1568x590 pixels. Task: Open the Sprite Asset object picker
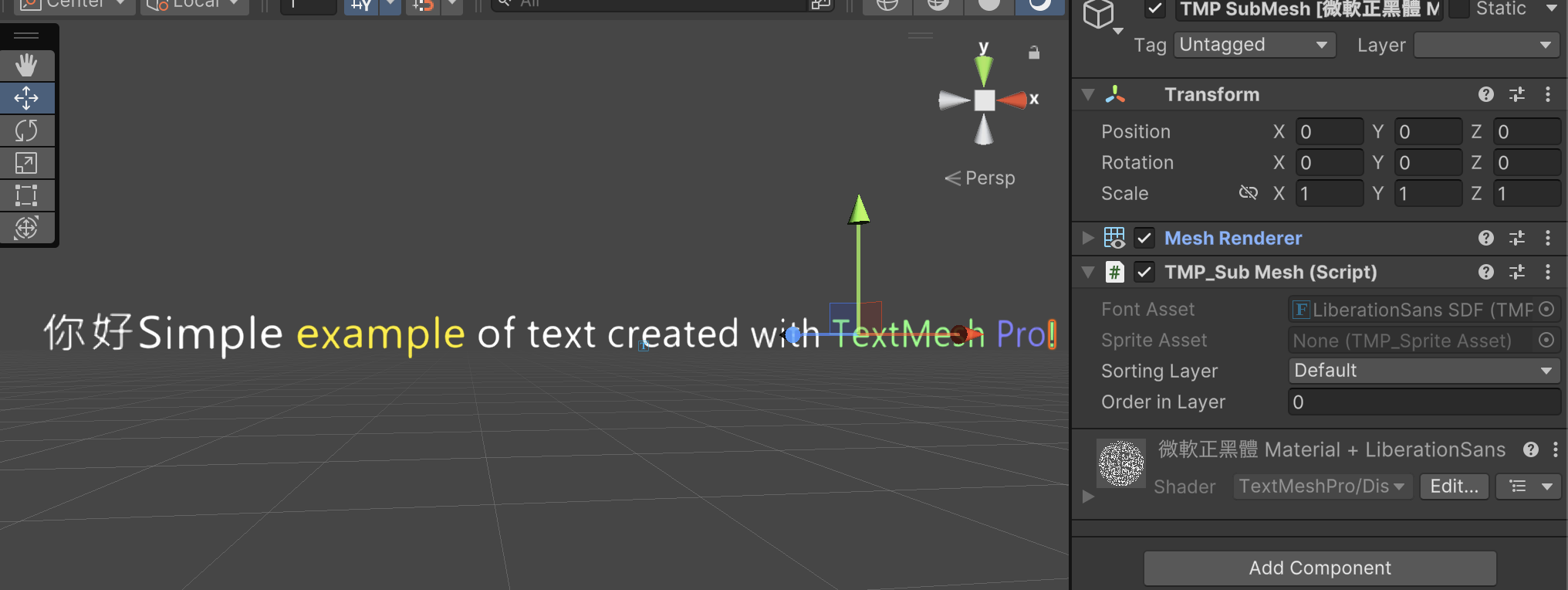[x=1546, y=340]
